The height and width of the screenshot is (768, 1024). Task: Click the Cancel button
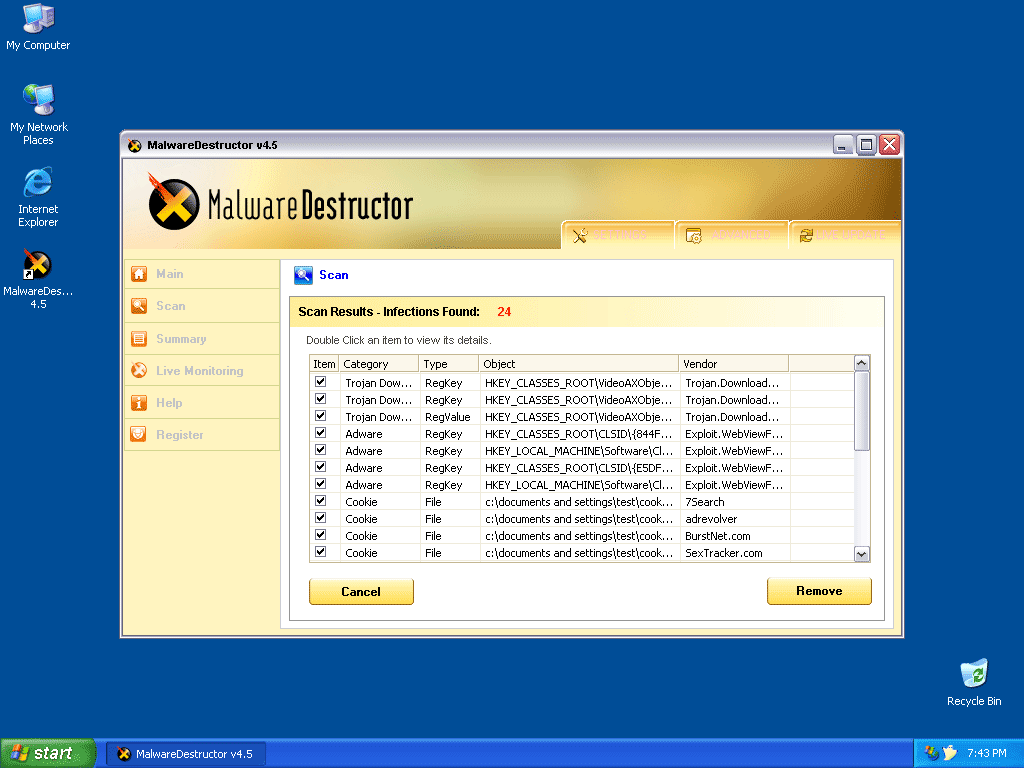point(361,591)
